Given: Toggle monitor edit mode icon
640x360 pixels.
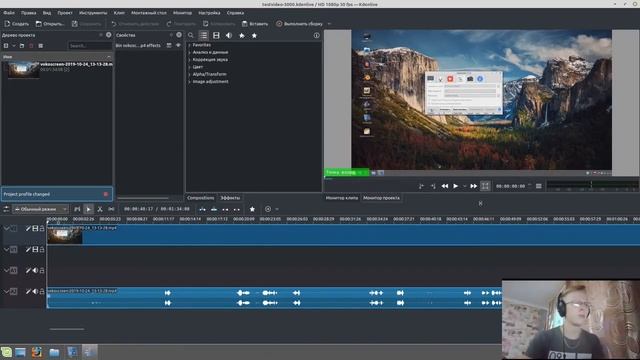Looking at the screenshot, I should 485,186.
